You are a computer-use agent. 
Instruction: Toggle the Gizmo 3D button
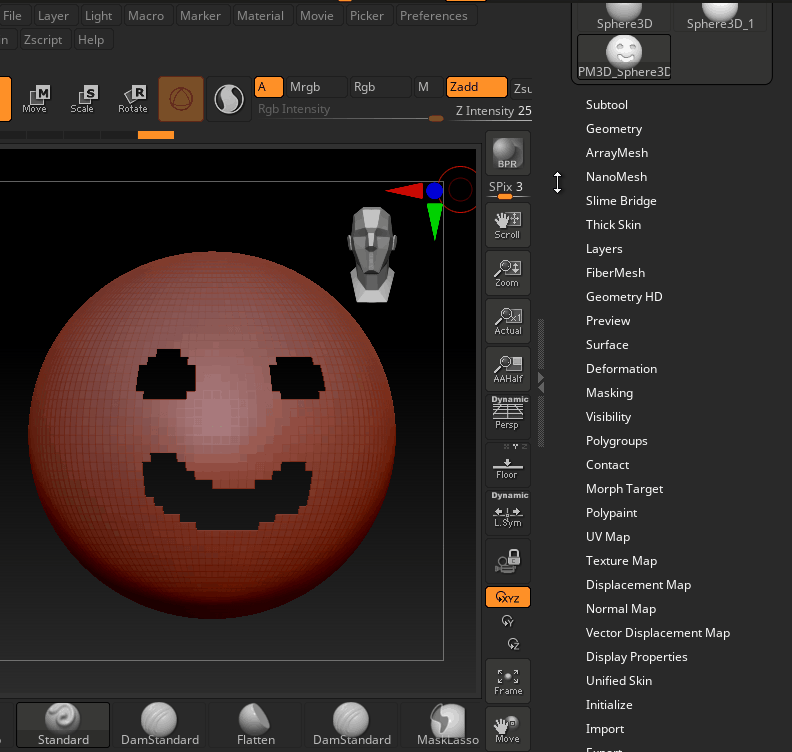[x=181, y=99]
